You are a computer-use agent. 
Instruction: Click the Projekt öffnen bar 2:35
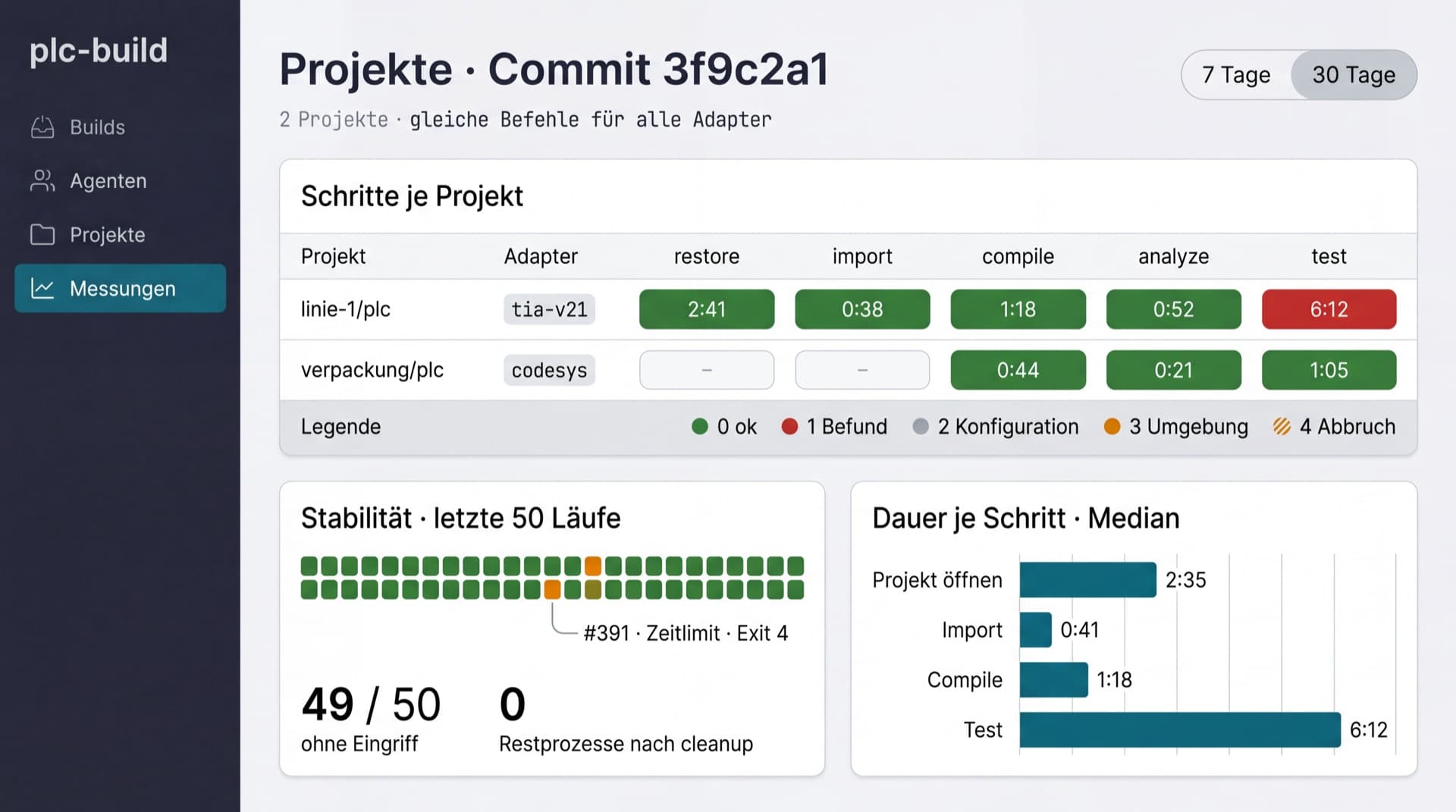coord(1087,580)
